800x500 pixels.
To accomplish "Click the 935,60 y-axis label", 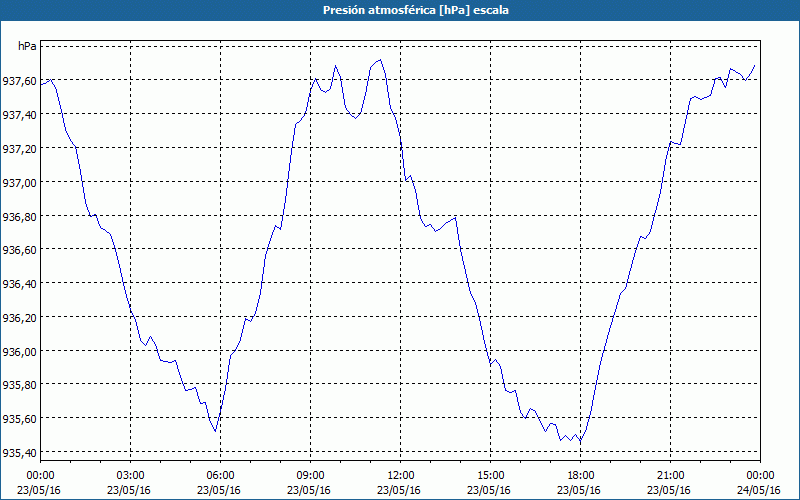I will pos(19,418).
